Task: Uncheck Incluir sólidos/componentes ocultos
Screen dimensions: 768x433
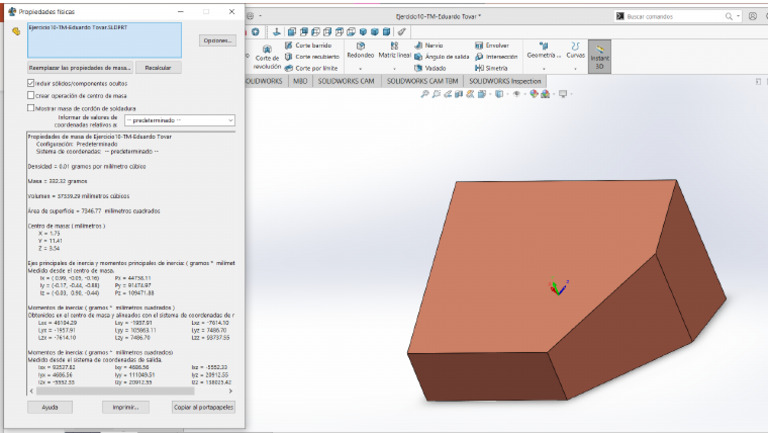Action: click(x=31, y=83)
